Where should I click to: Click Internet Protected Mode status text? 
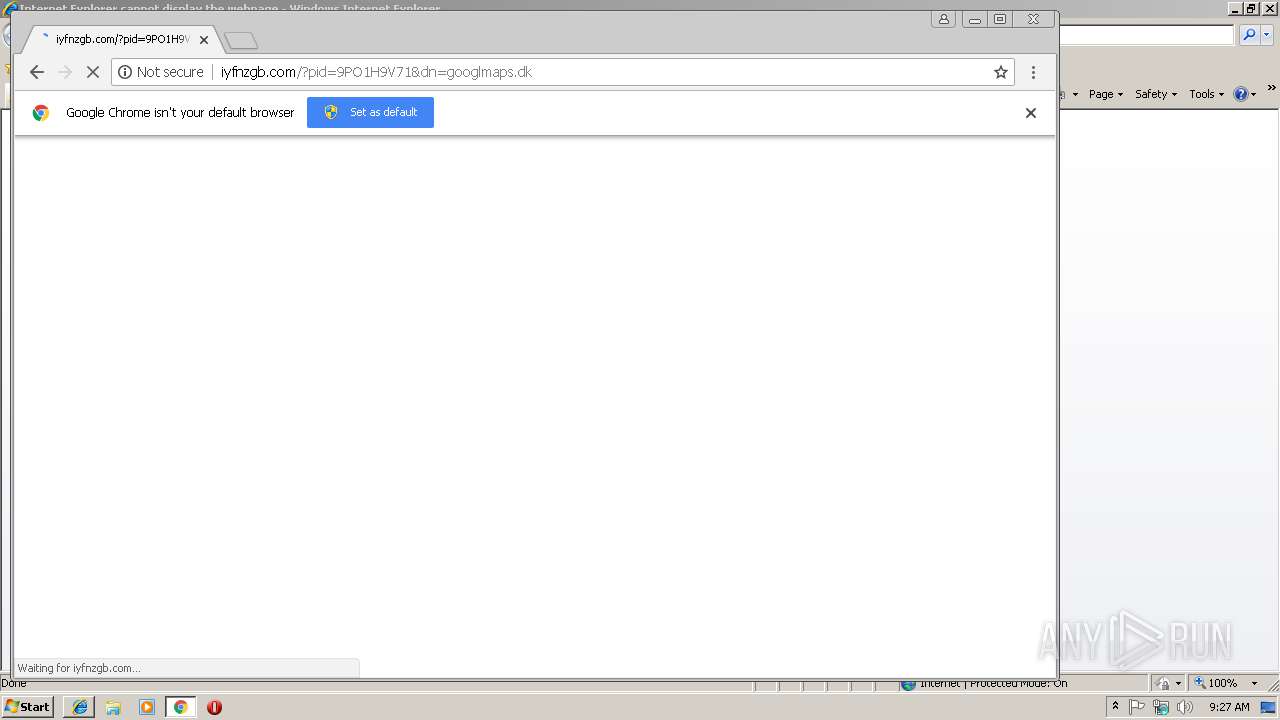point(993,684)
